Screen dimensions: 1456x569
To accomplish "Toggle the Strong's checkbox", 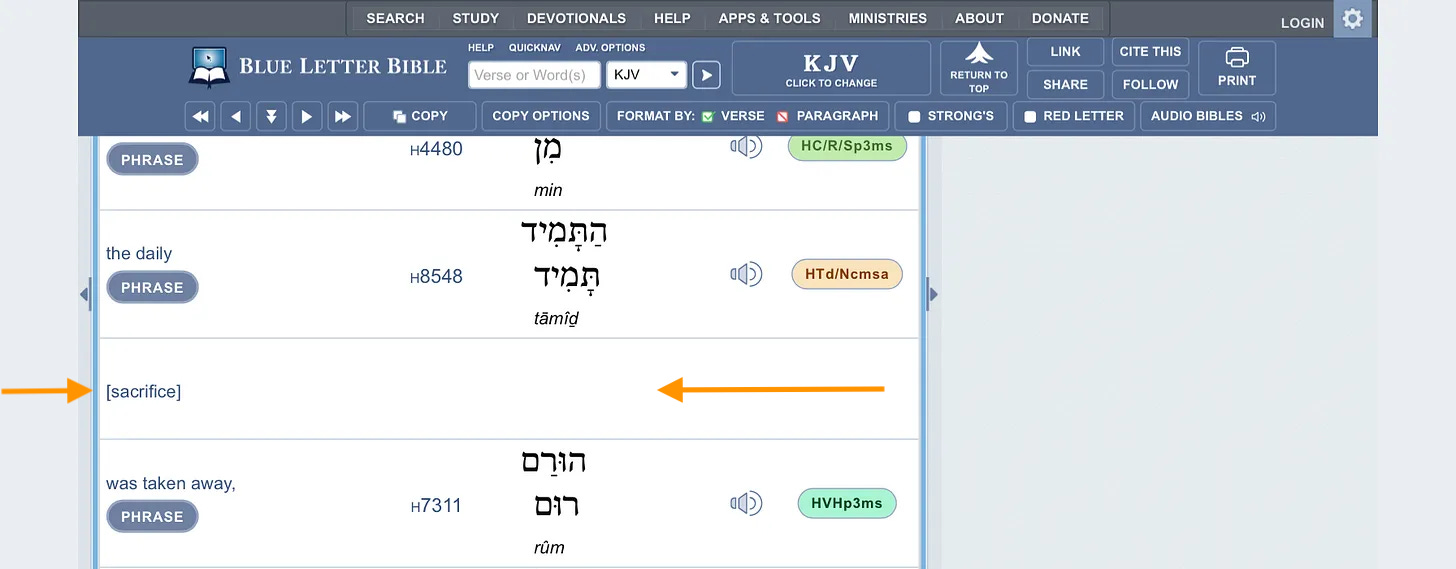I will 914,116.
